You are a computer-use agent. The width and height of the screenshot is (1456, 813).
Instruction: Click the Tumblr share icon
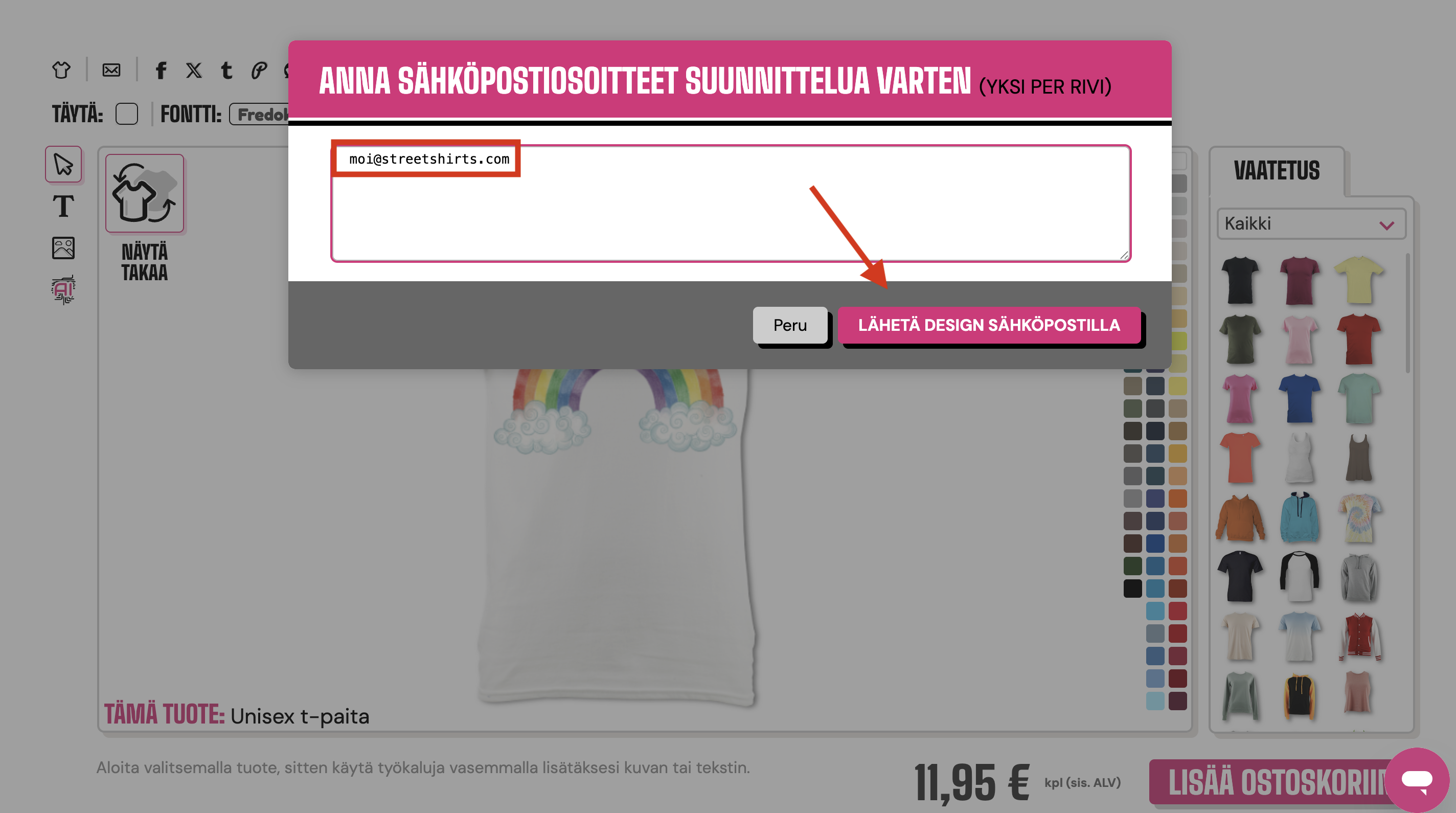point(226,70)
